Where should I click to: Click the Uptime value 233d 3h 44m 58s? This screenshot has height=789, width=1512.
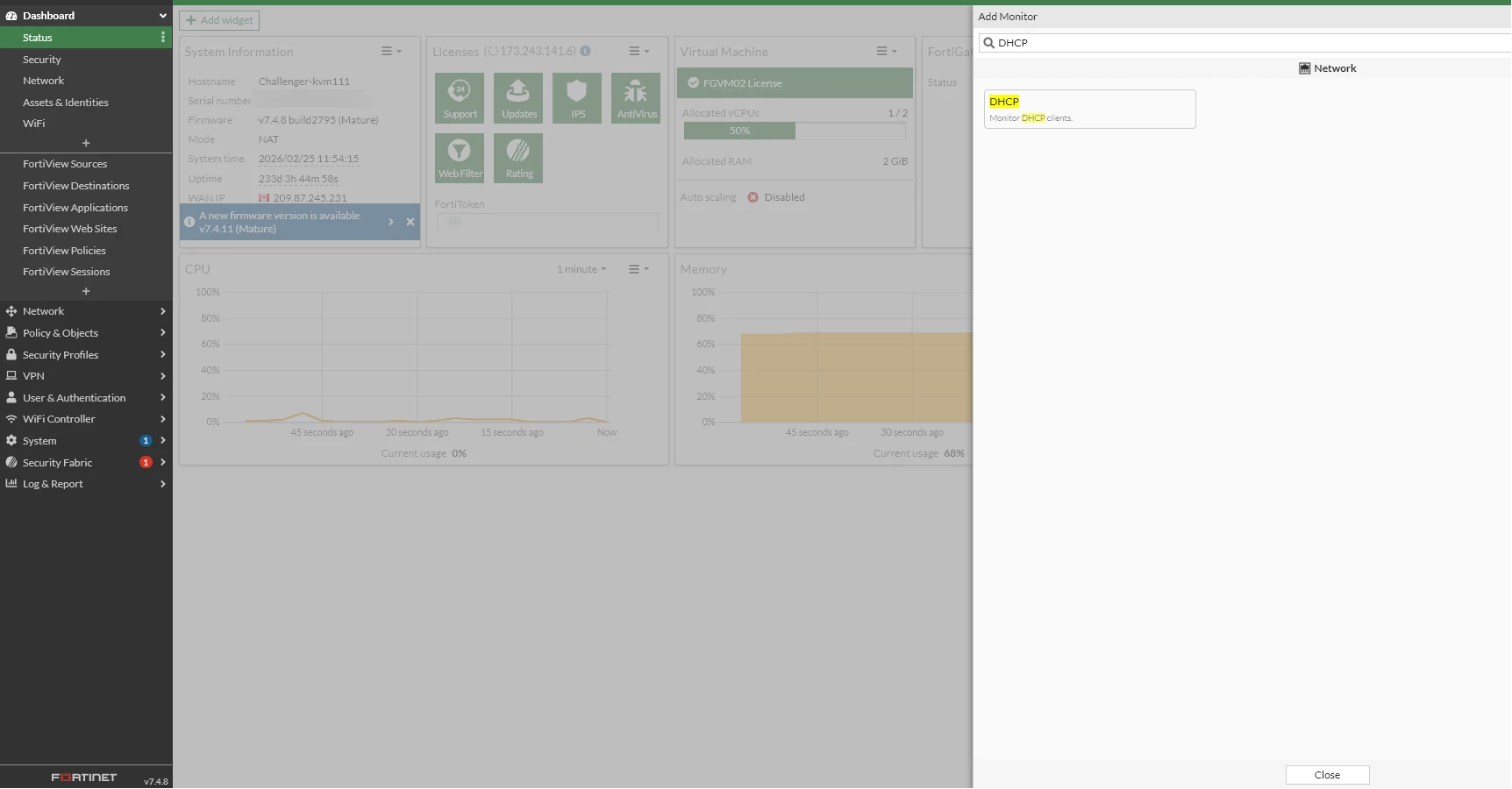(298, 179)
